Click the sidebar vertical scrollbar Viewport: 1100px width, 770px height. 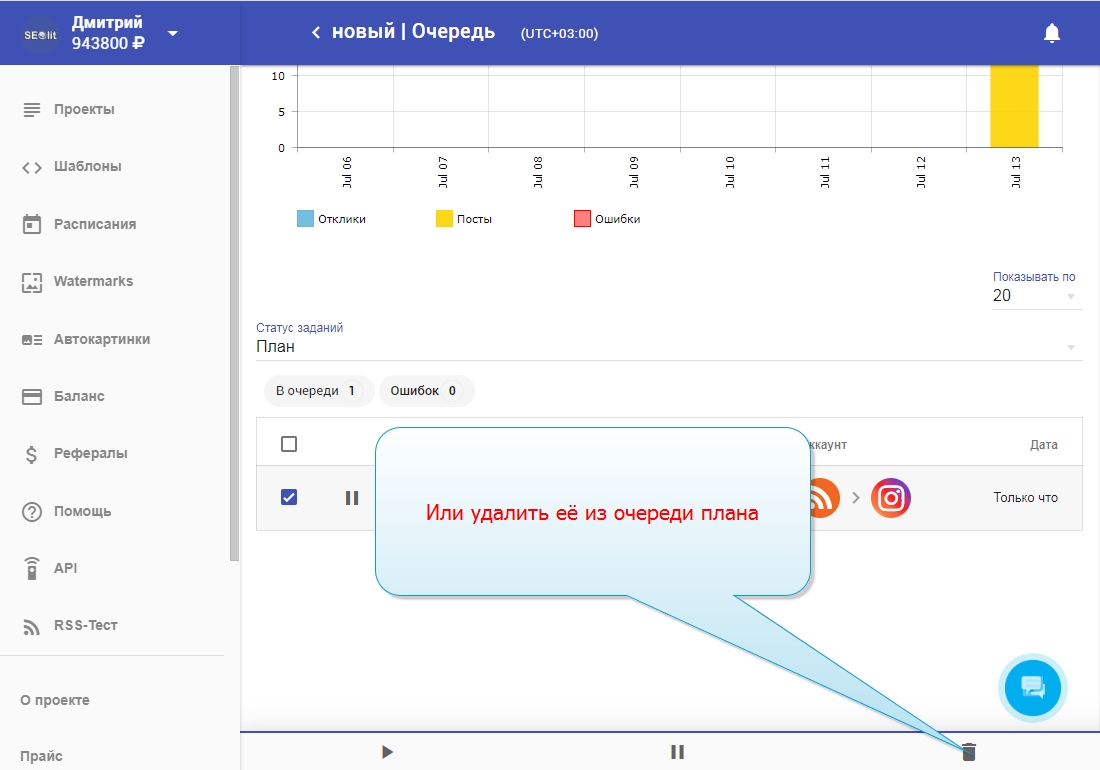(234, 300)
